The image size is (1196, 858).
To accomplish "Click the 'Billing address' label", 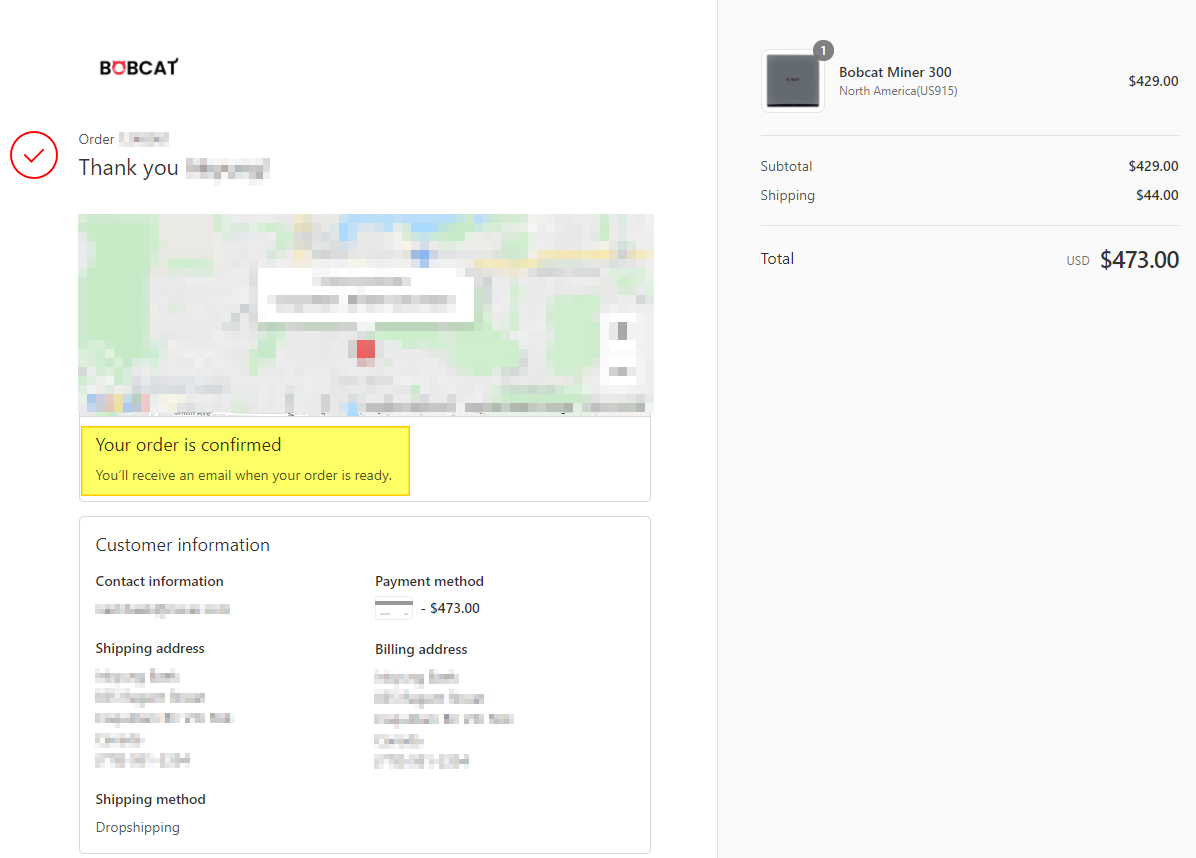I will click(x=421, y=649).
